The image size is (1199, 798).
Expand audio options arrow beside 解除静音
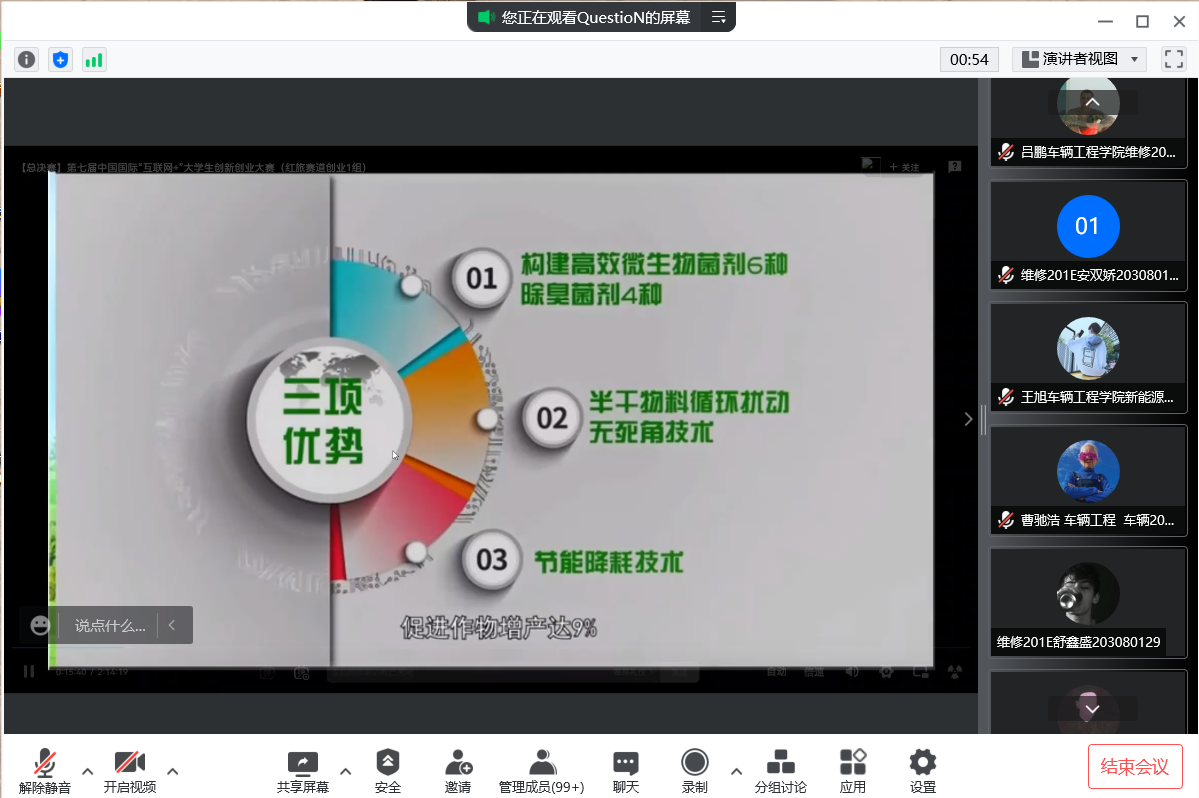tap(88, 771)
